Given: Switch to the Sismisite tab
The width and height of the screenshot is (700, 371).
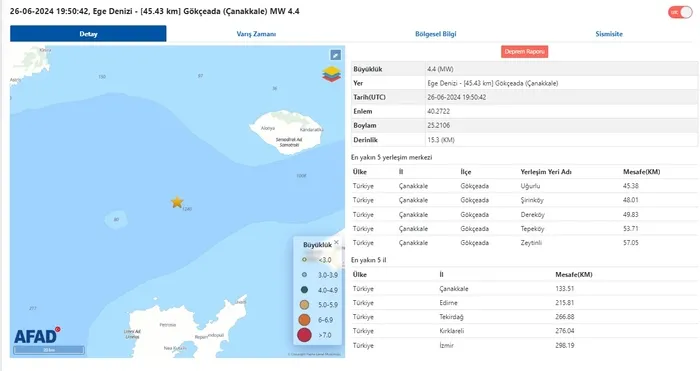Looking at the screenshot, I should pyautogui.click(x=609, y=34).
